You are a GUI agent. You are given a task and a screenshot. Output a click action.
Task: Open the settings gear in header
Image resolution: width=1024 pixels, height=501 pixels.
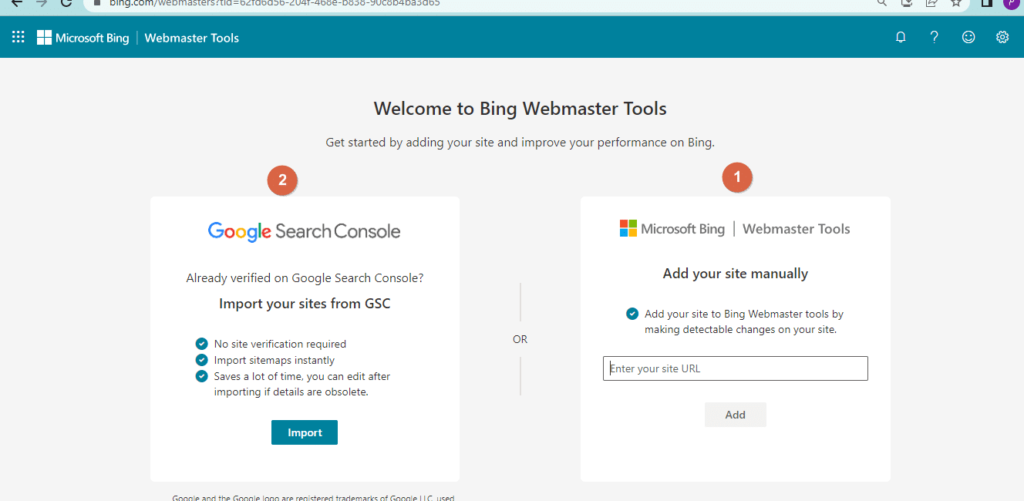click(1002, 38)
